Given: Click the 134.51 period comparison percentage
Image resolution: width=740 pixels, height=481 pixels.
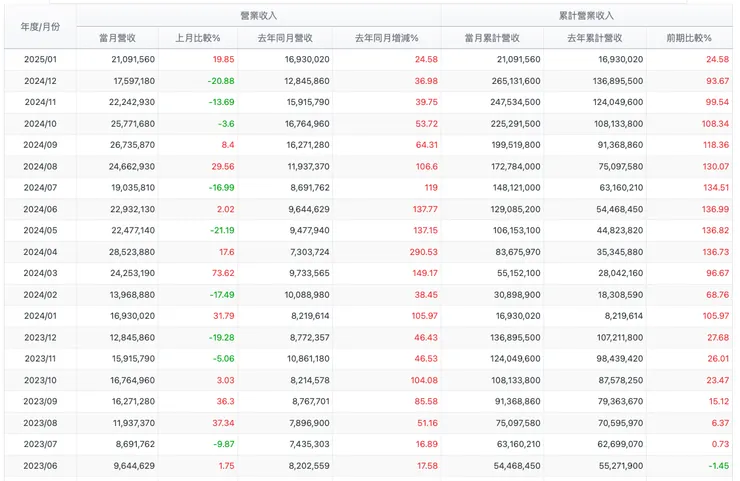Looking at the screenshot, I should 716,187.
